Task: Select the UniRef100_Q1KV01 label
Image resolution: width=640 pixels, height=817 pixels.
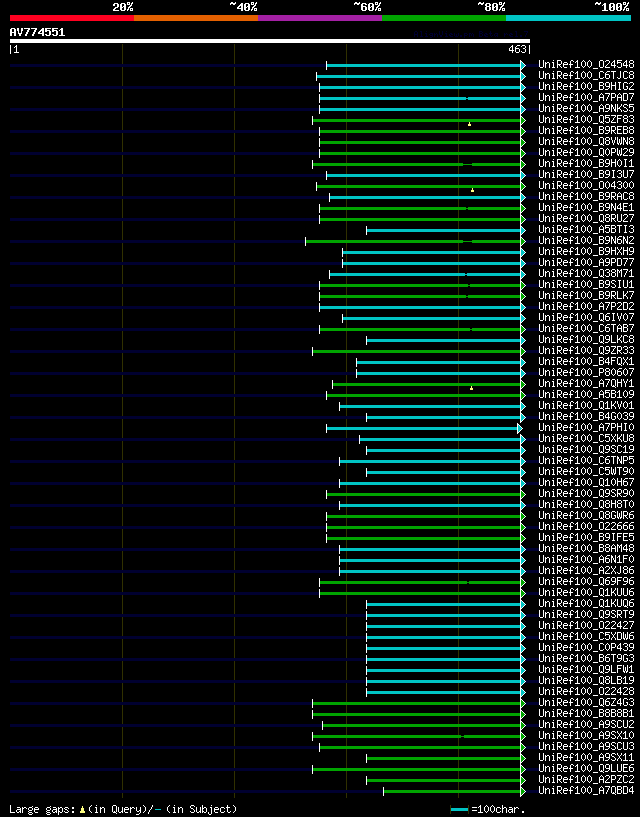Action: click(586, 405)
